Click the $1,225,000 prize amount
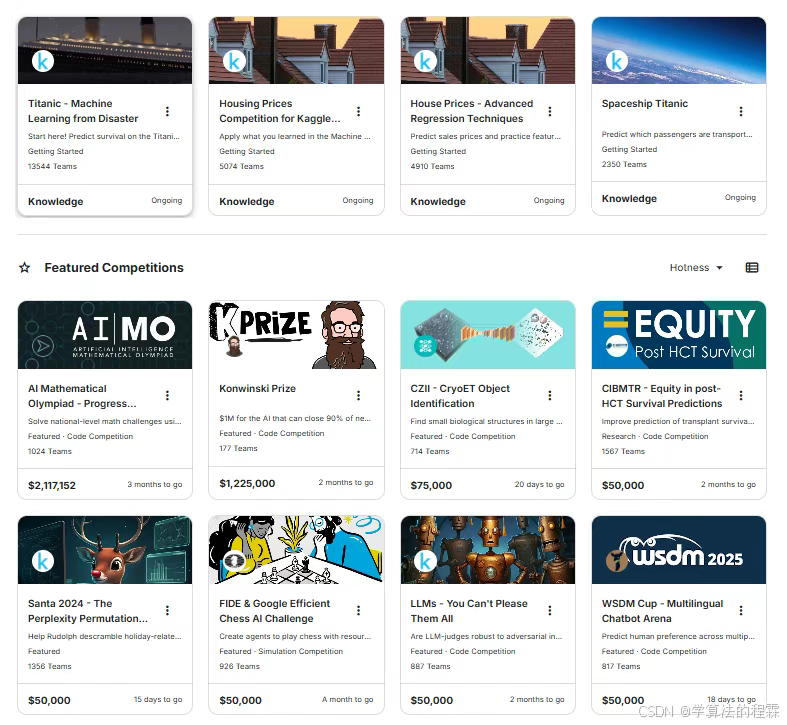Viewport: 787px width, 725px height. pyautogui.click(x=247, y=484)
